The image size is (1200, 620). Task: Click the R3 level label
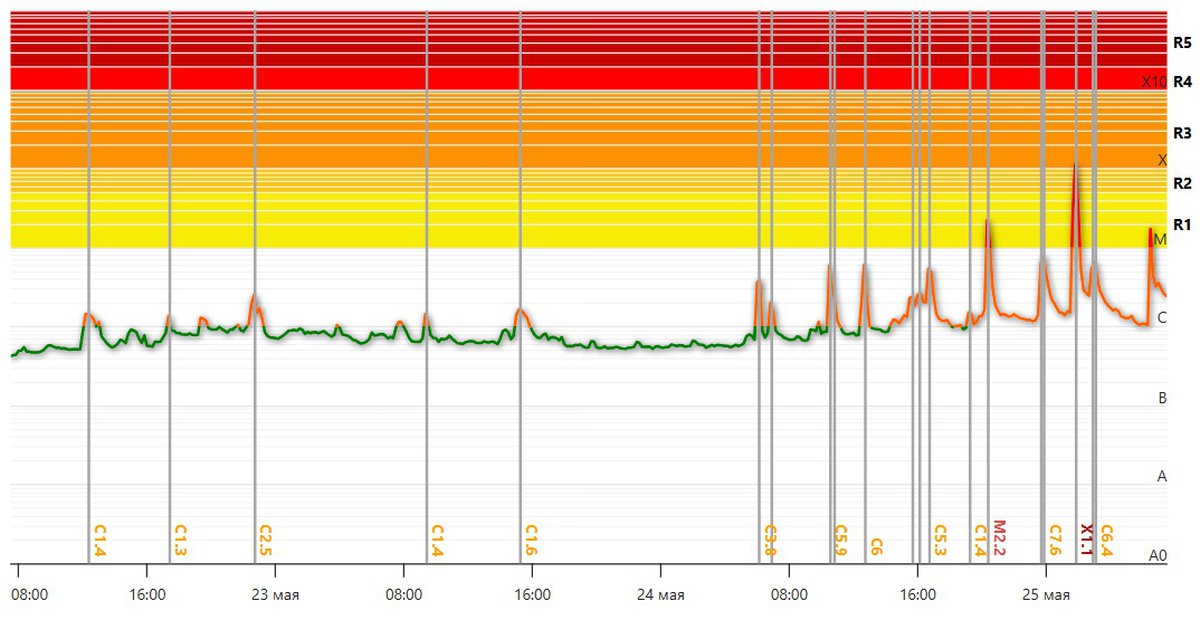pyautogui.click(x=1182, y=133)
